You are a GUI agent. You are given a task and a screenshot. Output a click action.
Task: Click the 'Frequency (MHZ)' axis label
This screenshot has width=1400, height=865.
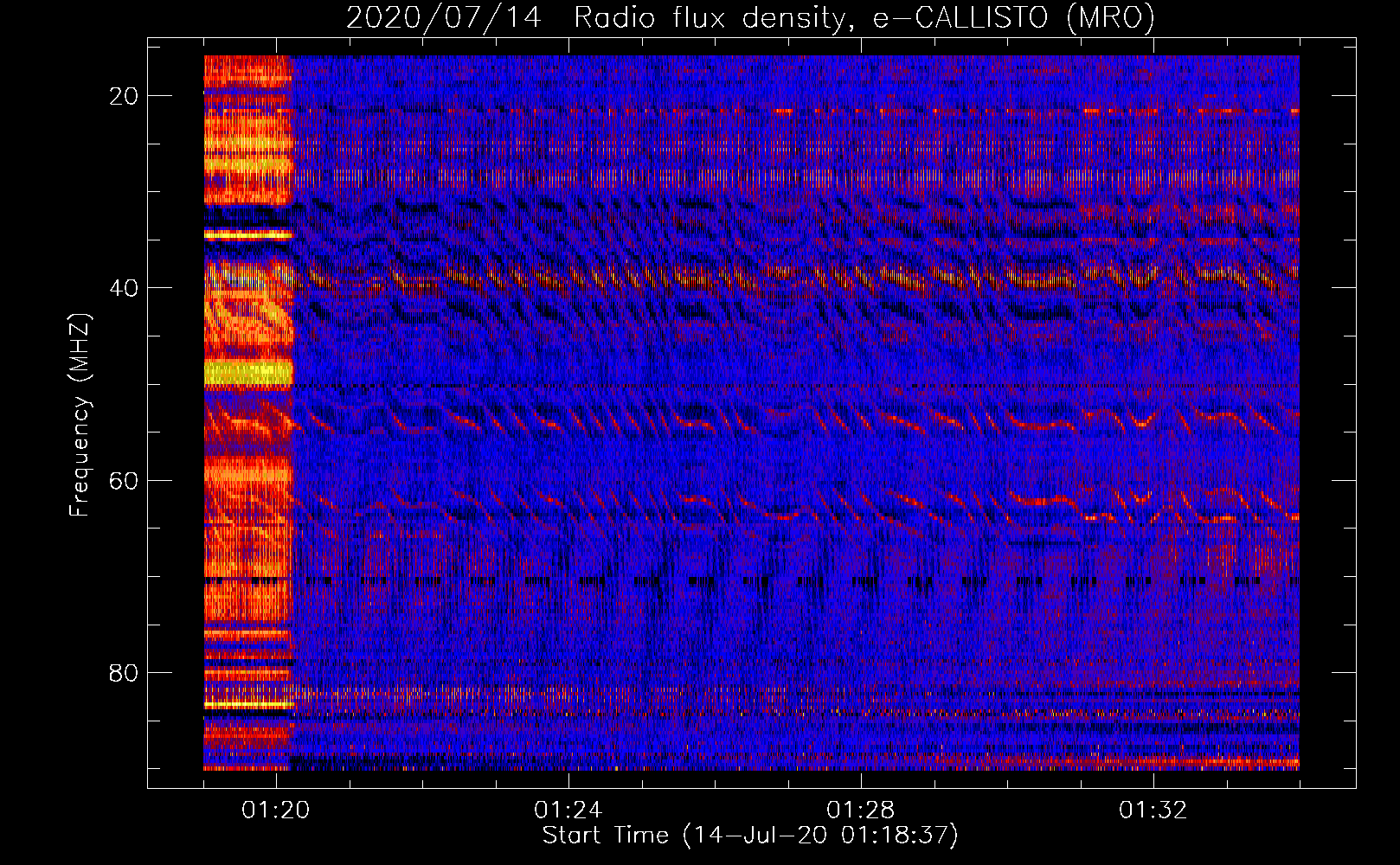click(x=80, y=415)
